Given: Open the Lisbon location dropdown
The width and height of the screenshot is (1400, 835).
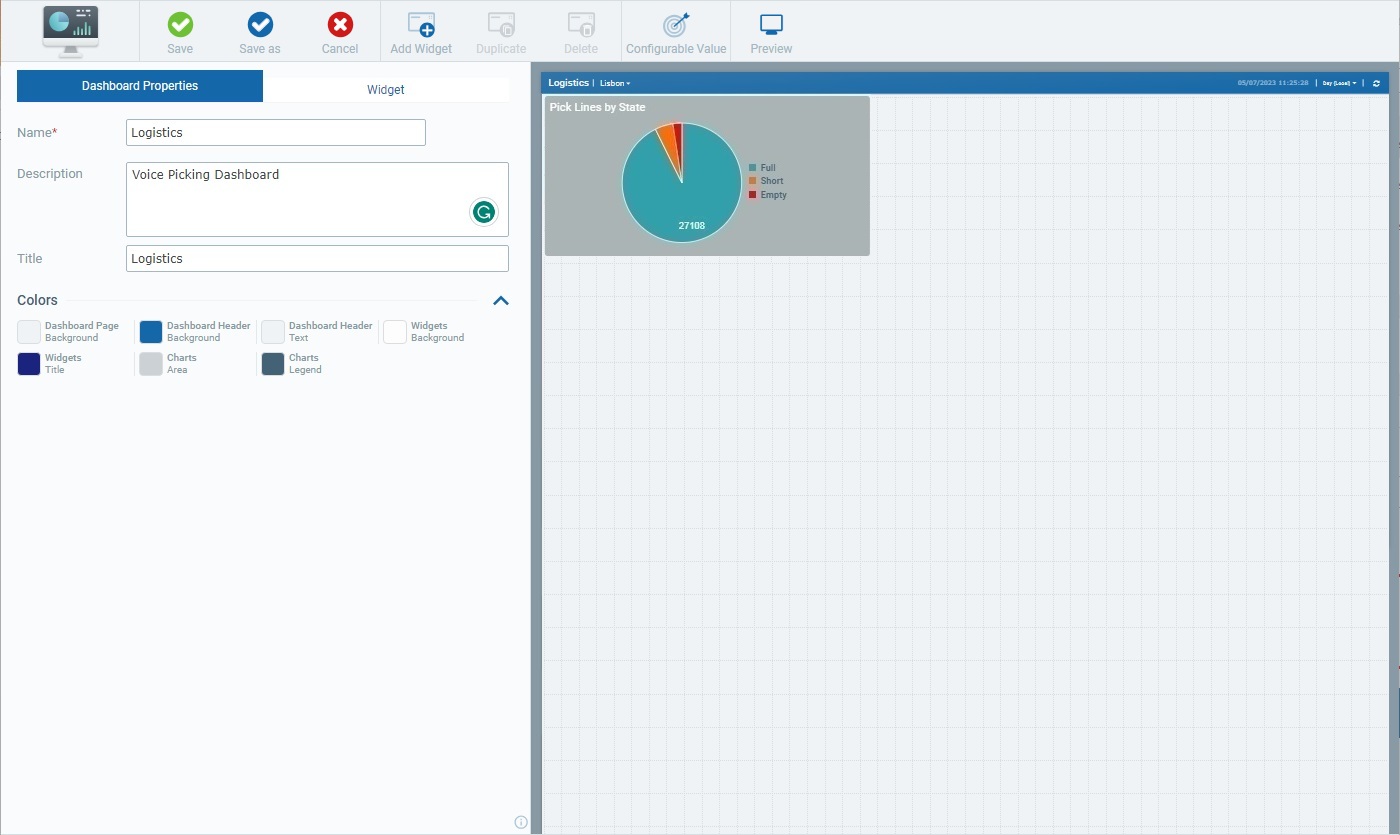Looking at the screenshot, I should pos(615,83).
